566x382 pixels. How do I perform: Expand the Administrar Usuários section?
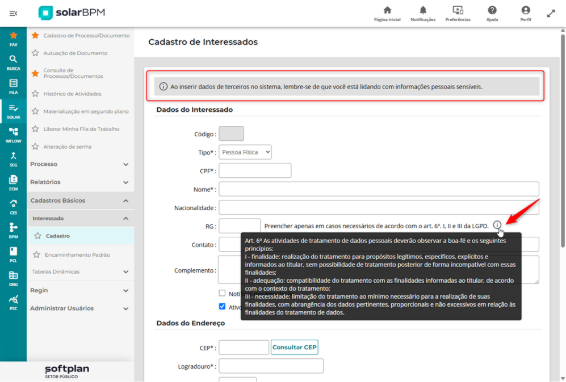coord(80,308)
